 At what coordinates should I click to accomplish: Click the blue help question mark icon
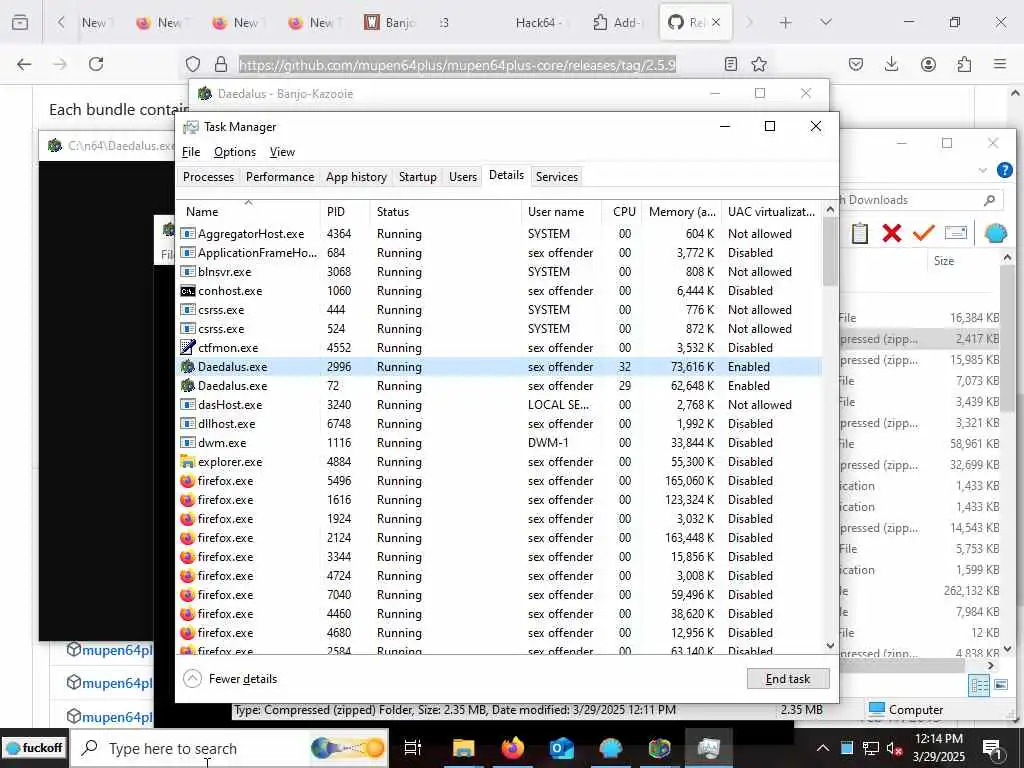[x=1004, y=170]
